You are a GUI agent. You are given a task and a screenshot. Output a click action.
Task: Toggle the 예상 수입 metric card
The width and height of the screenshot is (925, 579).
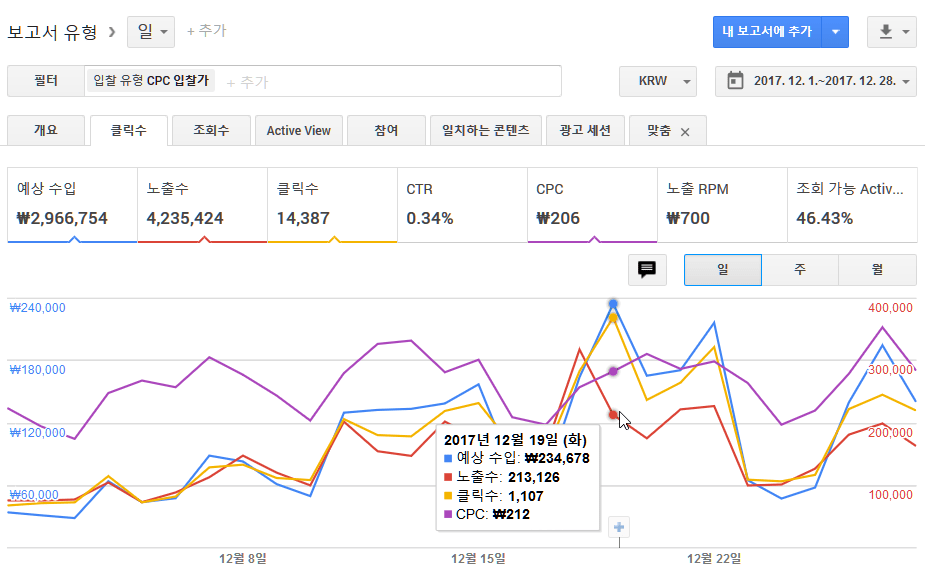point(71,204)
